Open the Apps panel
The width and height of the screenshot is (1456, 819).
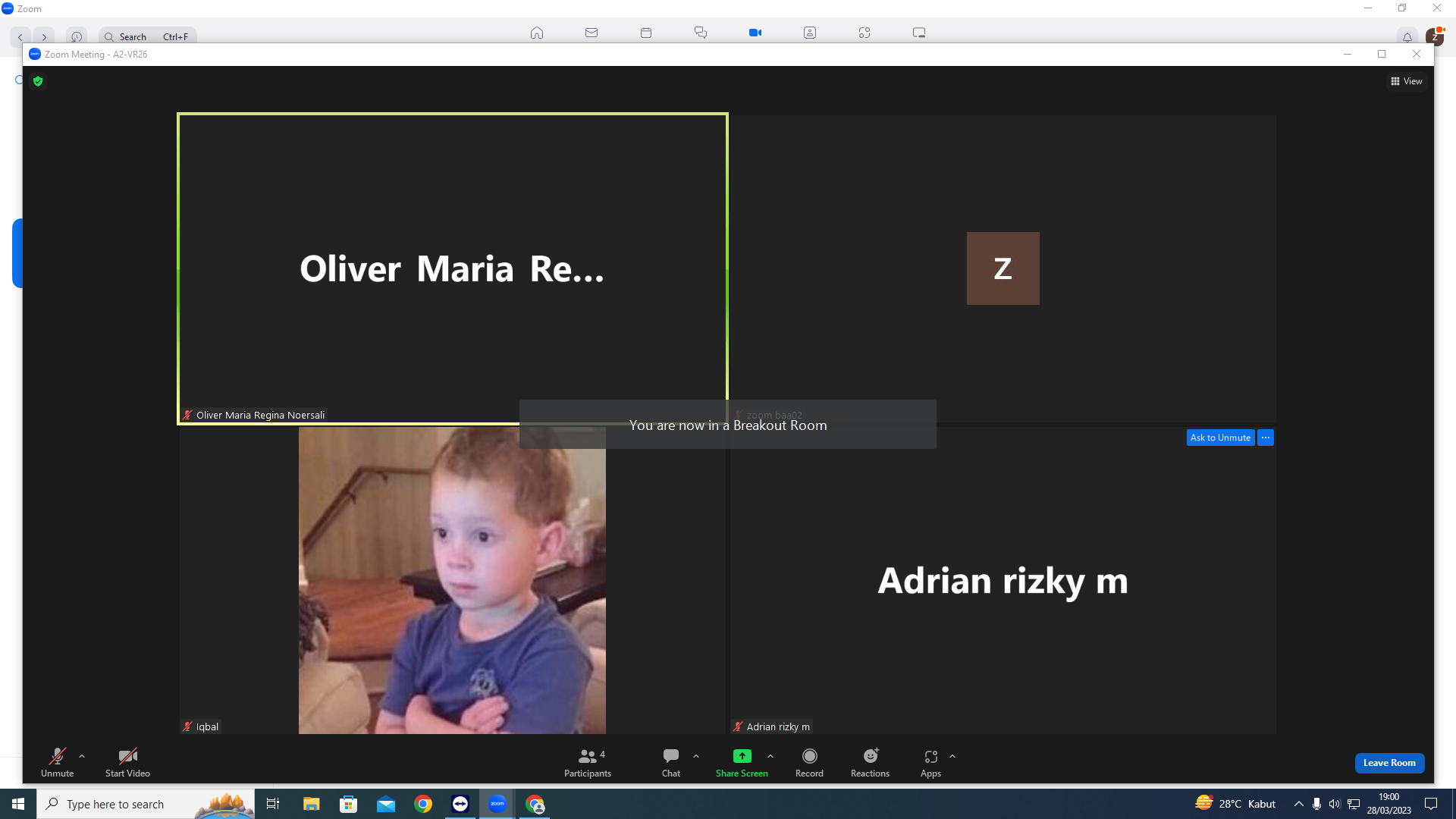click(930, 762)
